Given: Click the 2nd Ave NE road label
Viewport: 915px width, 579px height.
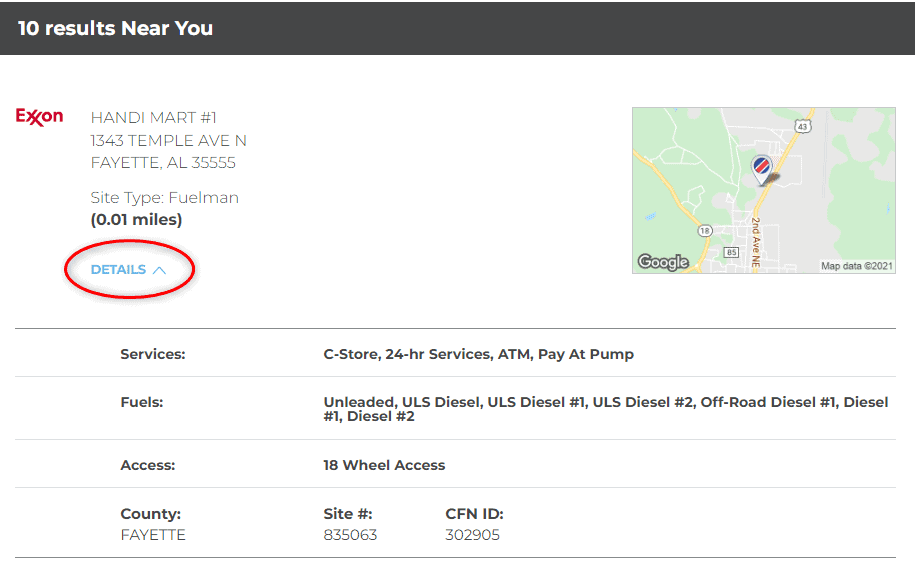Looking at the screenshot, I should tap(756, 243).
